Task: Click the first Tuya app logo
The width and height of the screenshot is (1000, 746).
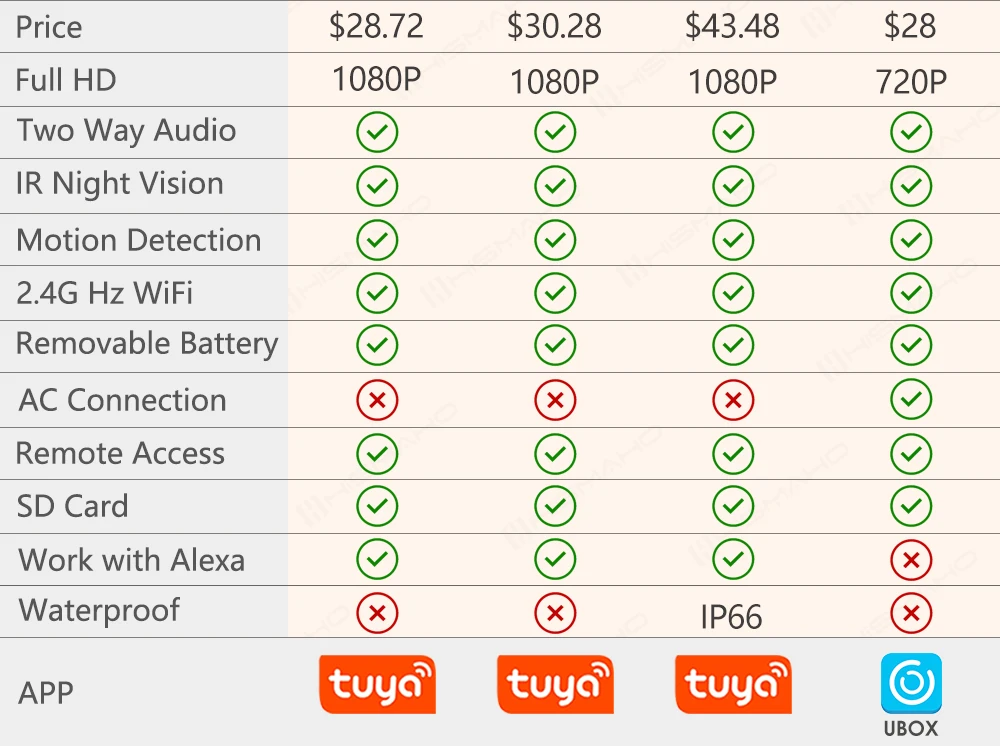Action: click(377, 685)
